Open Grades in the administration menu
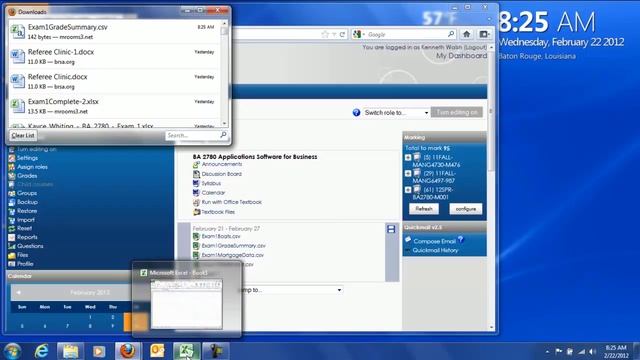The height and width of the screenshot is (360, 640). click(x=27, y=176)
